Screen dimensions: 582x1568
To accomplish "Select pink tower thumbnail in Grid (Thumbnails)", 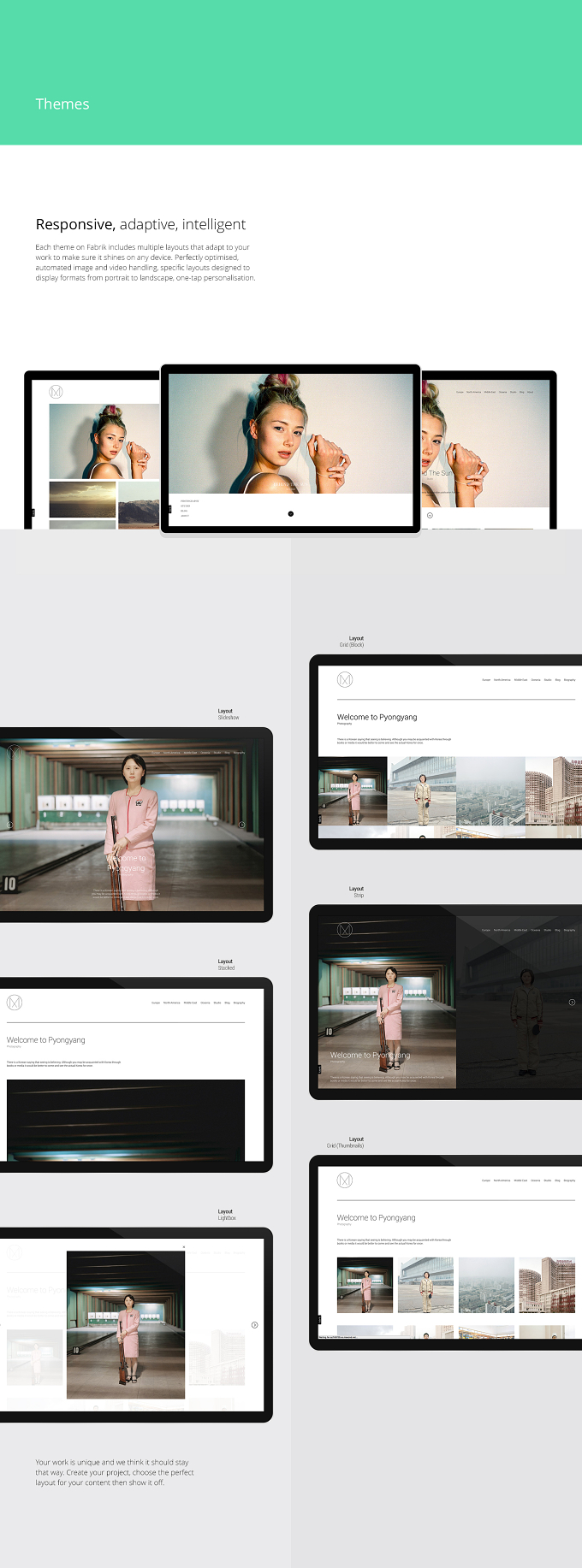I will tap(548, 1285).
